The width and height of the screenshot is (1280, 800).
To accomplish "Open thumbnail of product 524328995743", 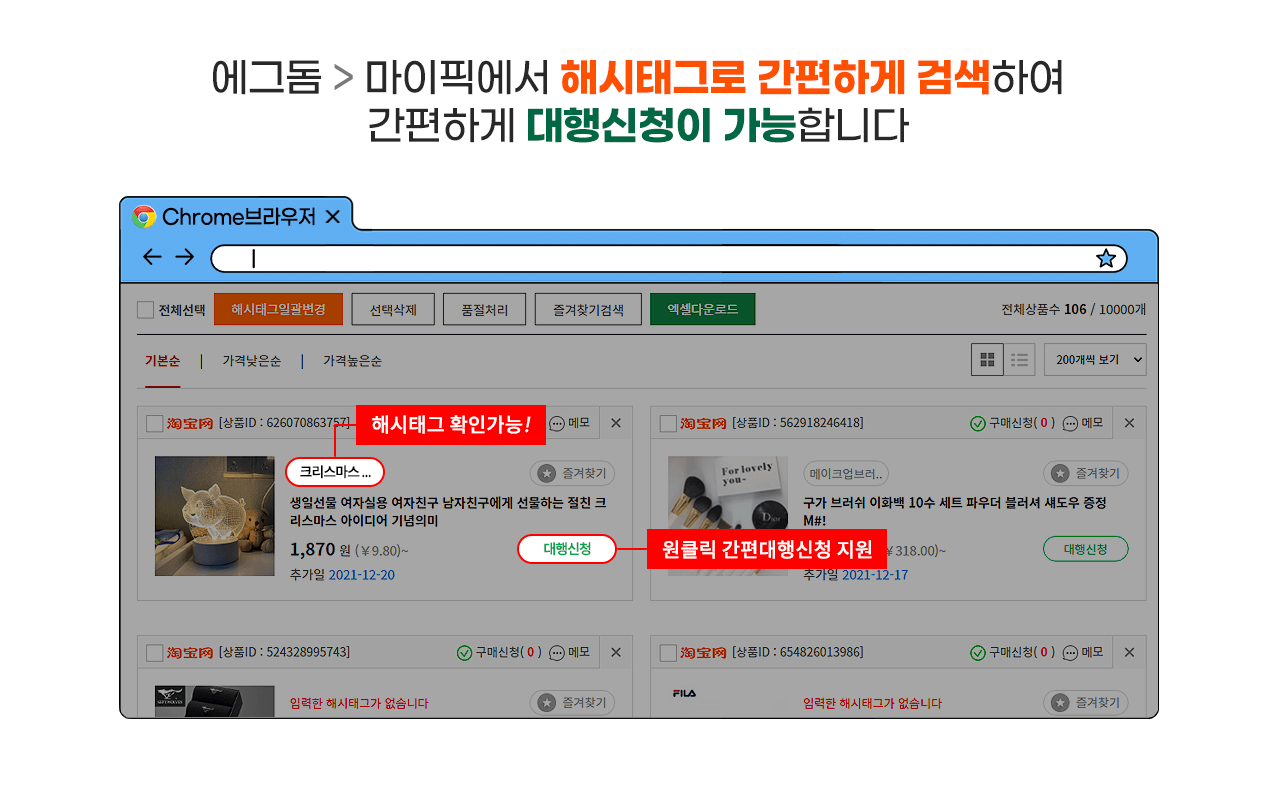I will coord(214,701).
